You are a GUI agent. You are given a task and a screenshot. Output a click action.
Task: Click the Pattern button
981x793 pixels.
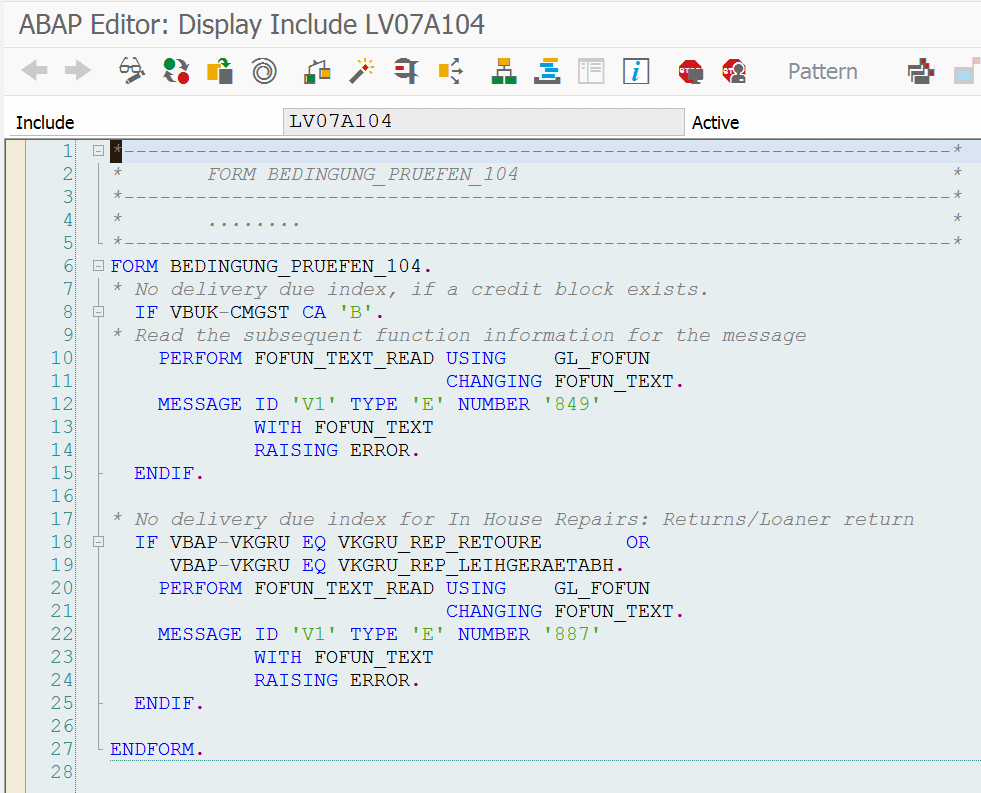pyautogui.click(x=822, y=71)
